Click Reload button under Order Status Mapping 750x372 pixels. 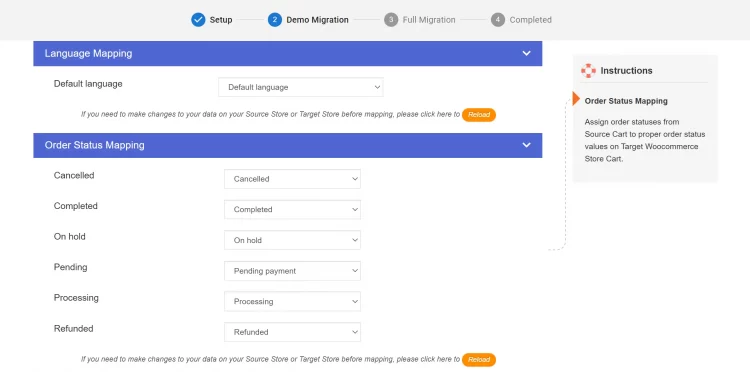pos(479,360)
